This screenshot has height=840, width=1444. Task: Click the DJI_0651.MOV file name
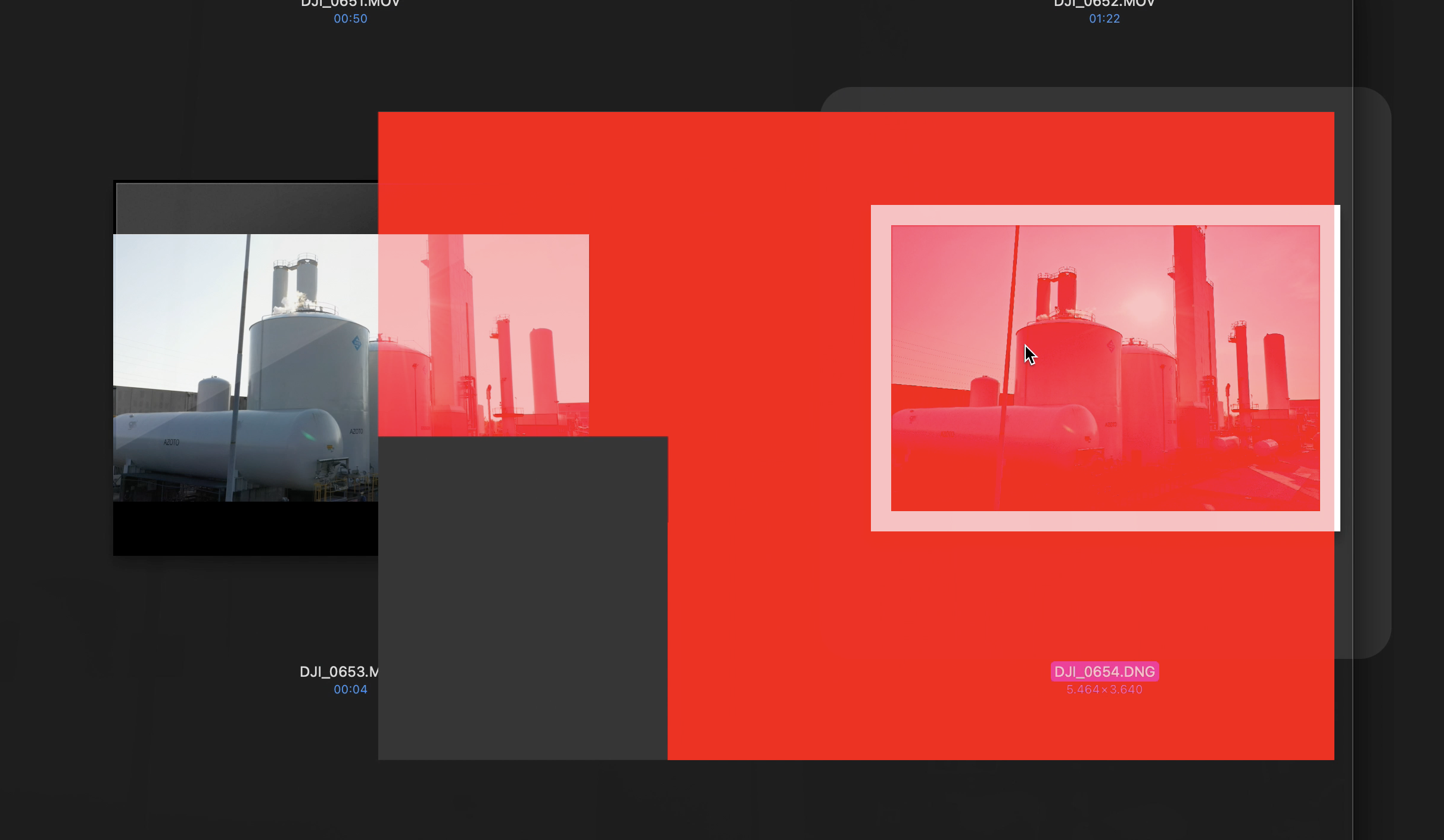pyautogui.click(x=350, y=4)
